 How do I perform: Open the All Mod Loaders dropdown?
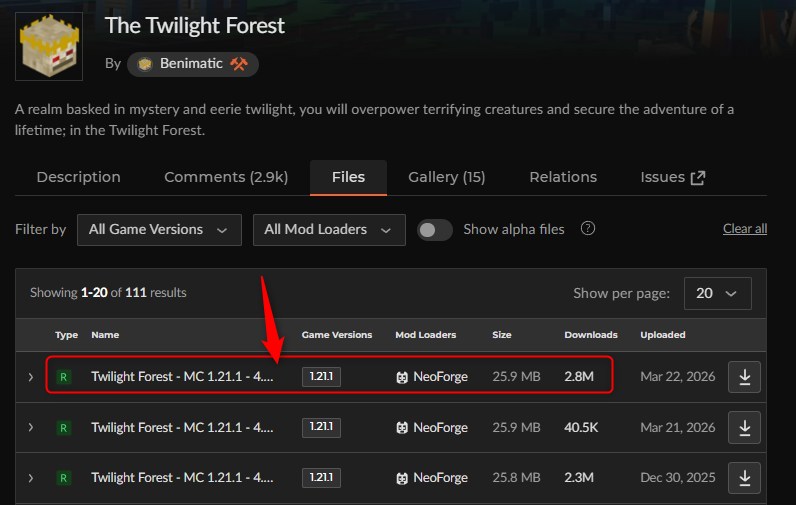(329, 230)
